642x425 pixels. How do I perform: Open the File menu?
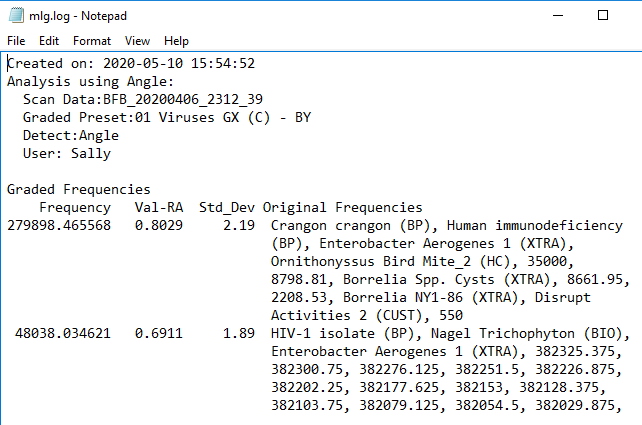coord(16,41)
